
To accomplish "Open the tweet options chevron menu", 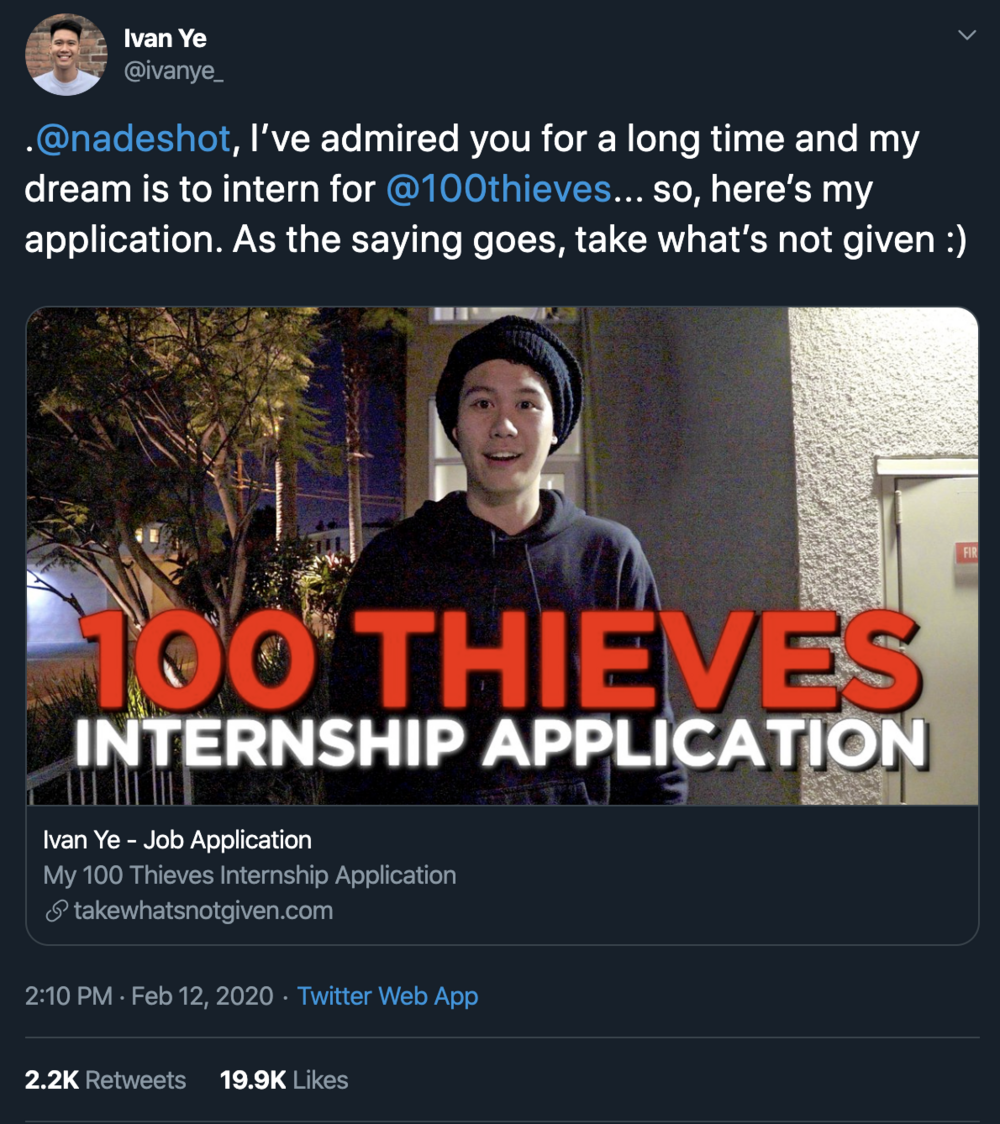I will 966,36.
